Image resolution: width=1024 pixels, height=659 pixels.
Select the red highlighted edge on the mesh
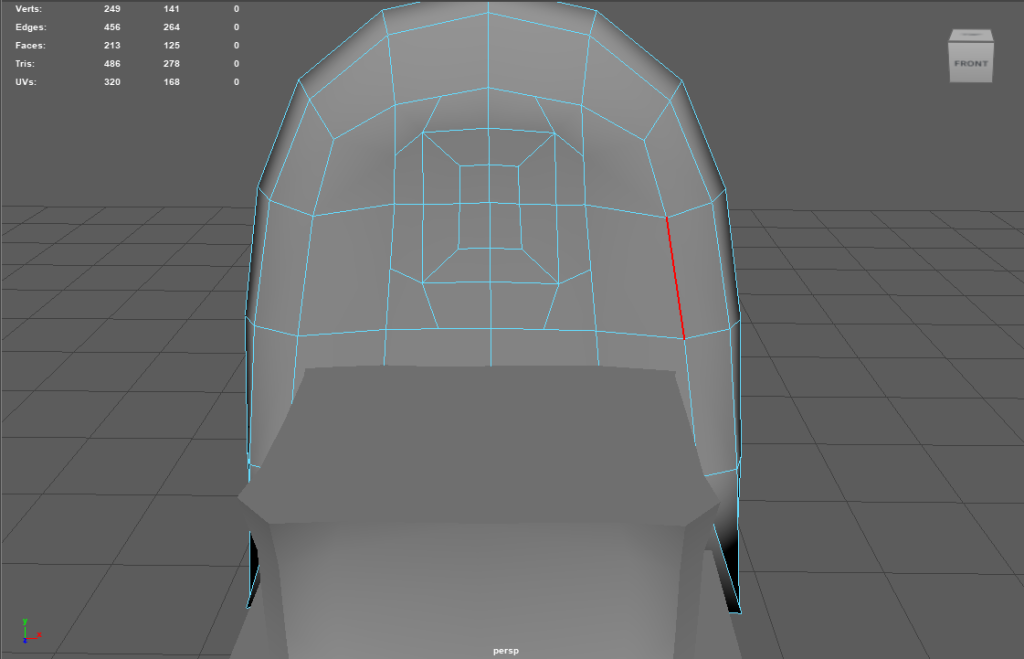tap(675, 277)
